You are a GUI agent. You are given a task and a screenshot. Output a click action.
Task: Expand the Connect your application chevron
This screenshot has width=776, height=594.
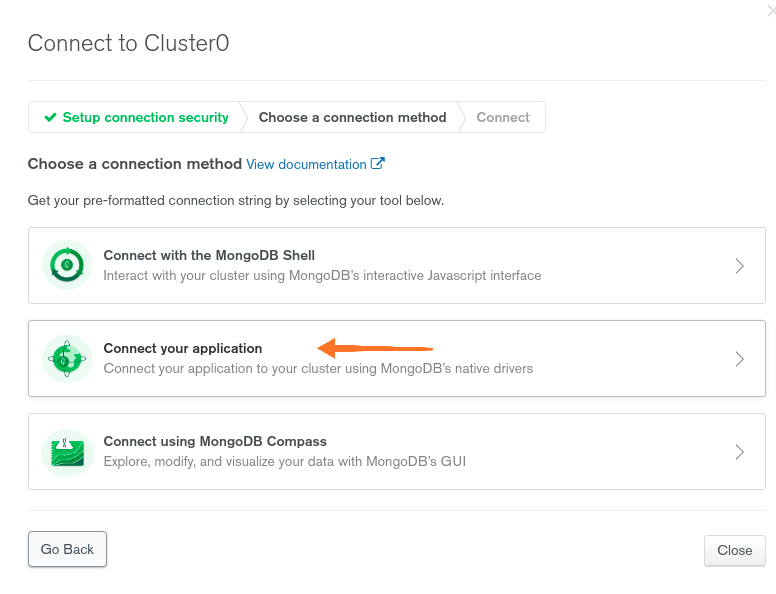[739, 359]
